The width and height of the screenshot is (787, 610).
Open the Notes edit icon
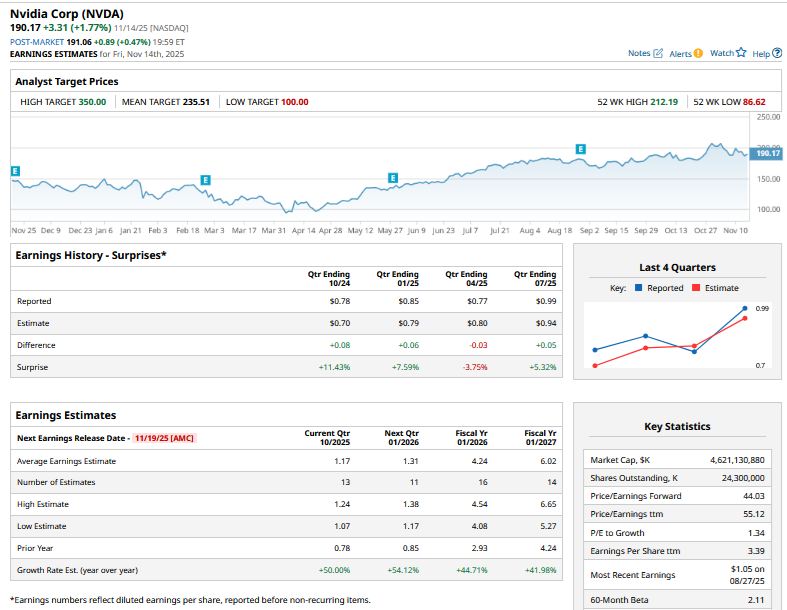pyautogui.click(x=658, y=53)
